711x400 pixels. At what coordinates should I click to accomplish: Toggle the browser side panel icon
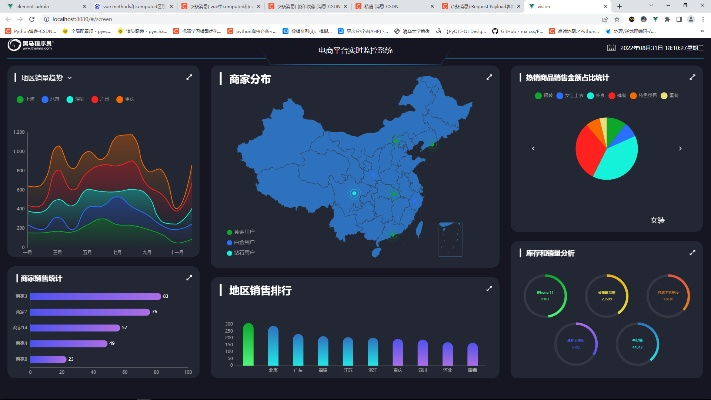pos(679,20)
